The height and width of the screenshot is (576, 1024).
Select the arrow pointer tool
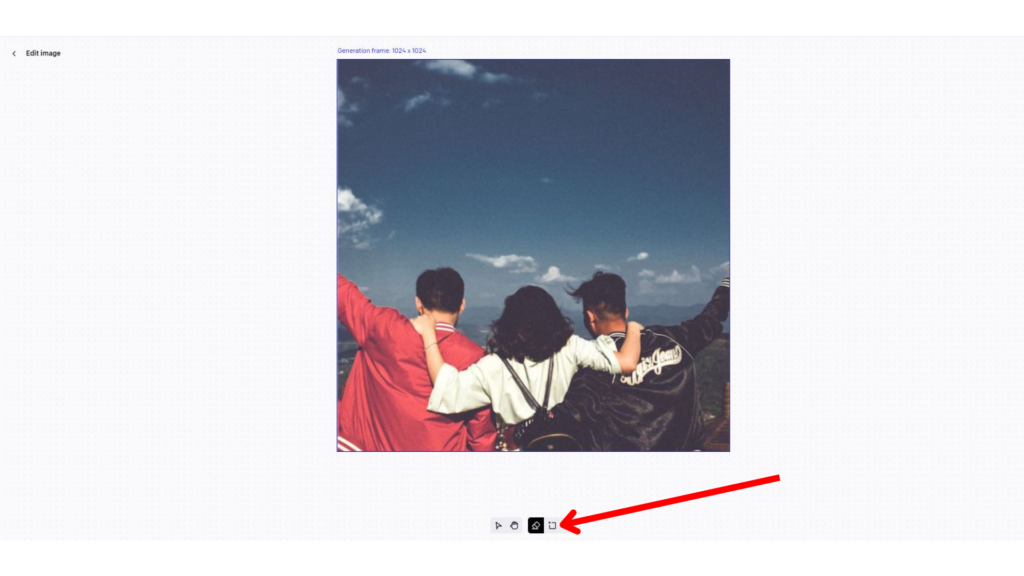(x=498, y=525)
